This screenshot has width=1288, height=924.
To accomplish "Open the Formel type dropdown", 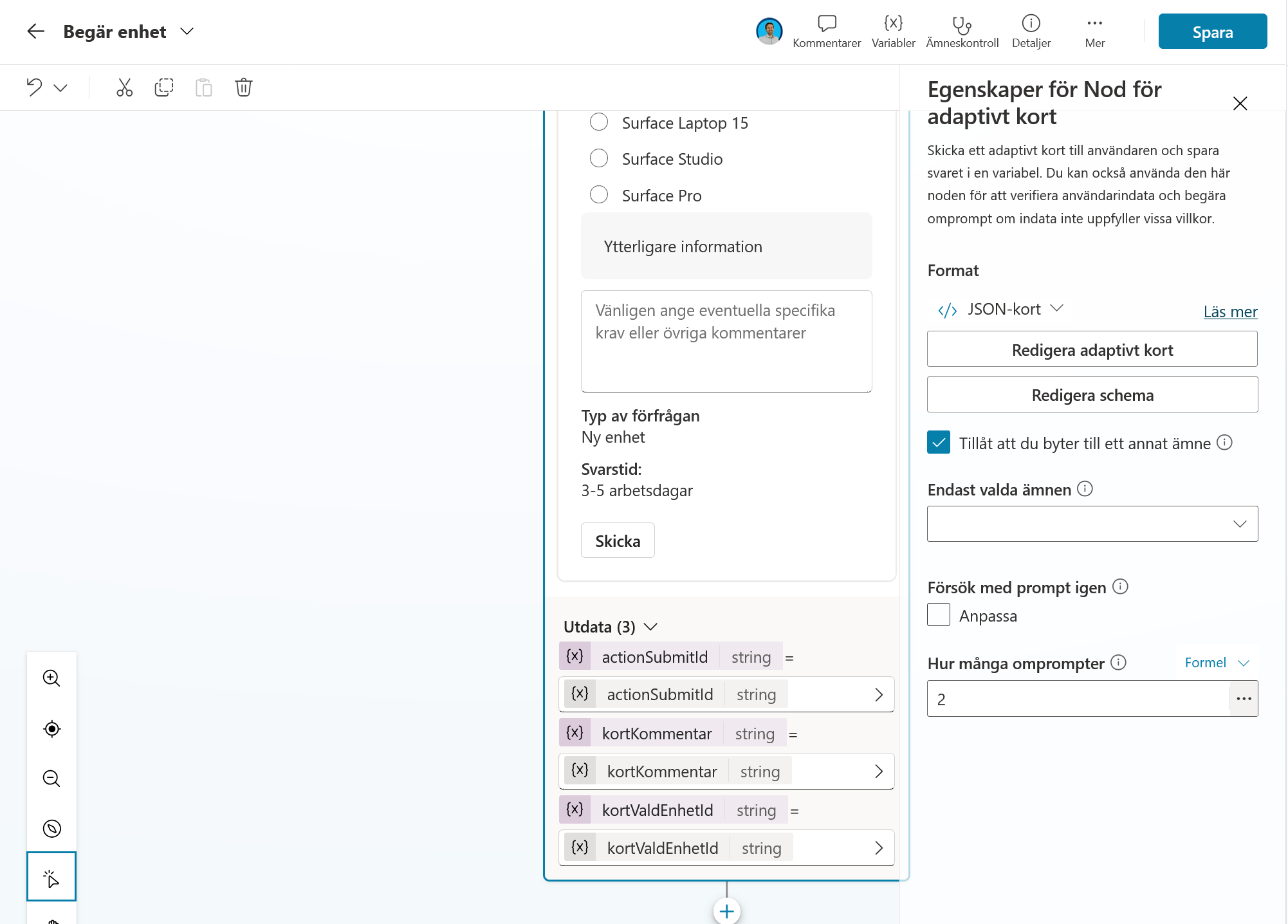I will tap(1217, 663).
